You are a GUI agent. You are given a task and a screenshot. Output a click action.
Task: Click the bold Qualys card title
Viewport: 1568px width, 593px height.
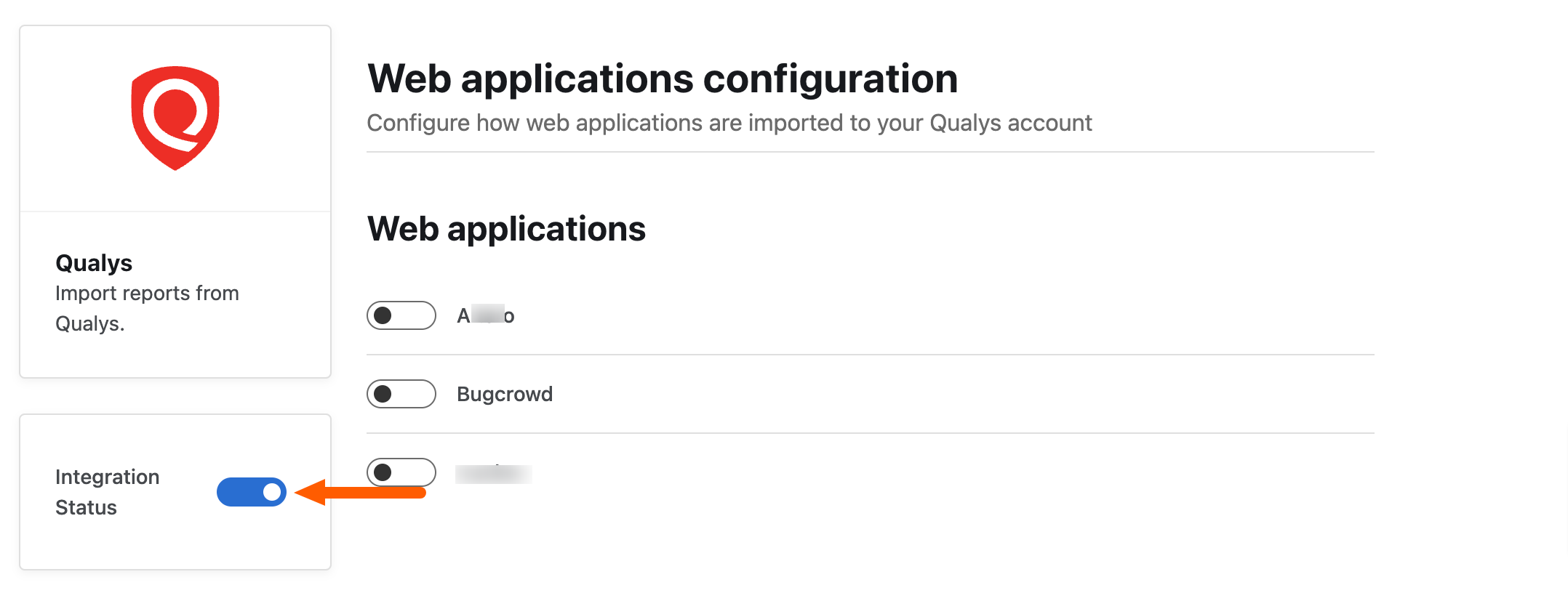pos(94,262)
